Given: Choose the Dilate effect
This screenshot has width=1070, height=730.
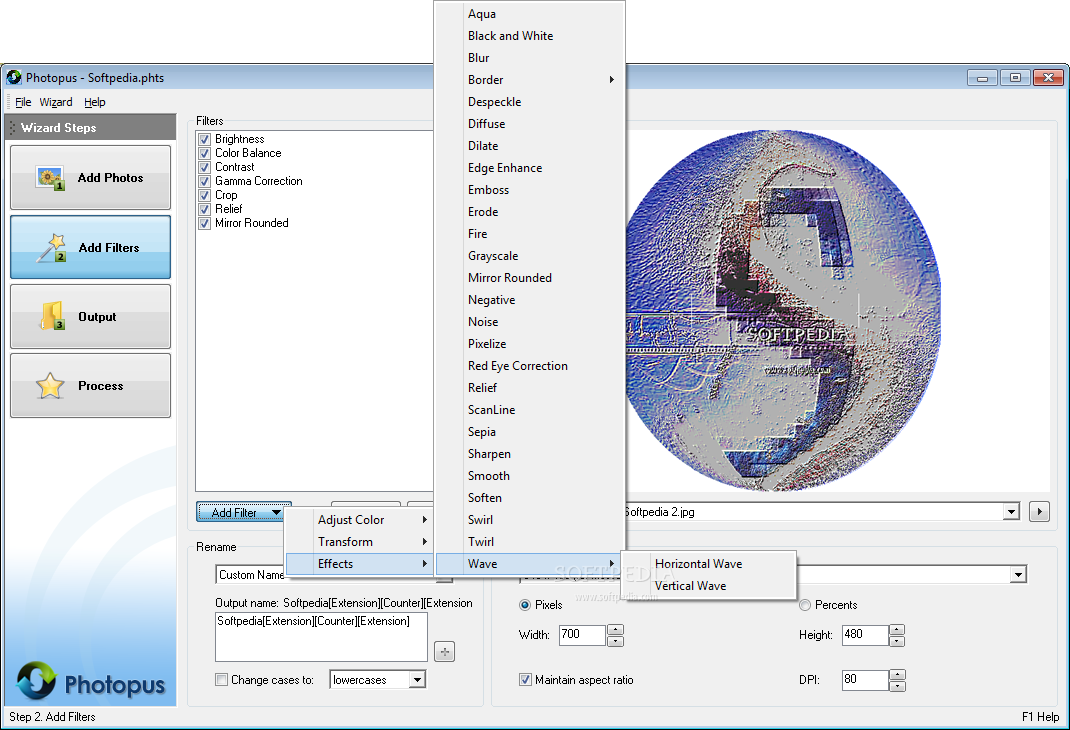Looking at the screenshot, I should pos(530,146).
